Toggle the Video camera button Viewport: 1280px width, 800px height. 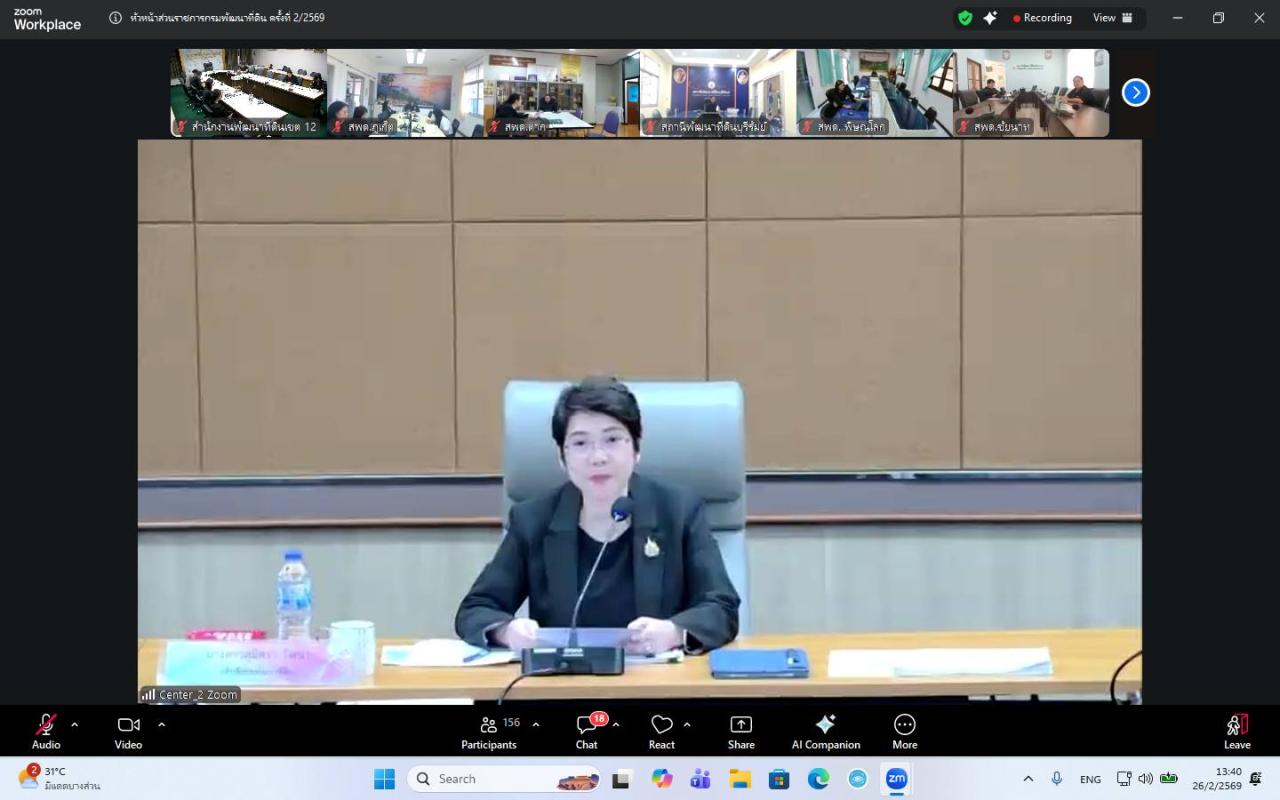128,730
